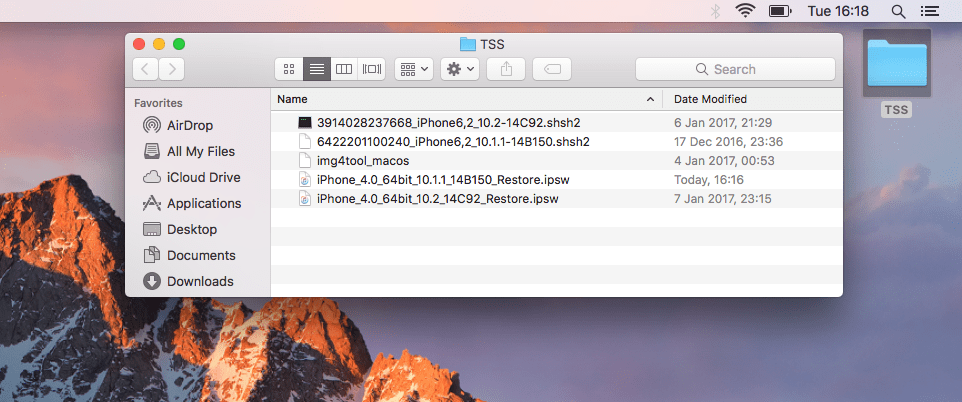This screenshot has width=962, height=402.
Task: Click the Favorites sidebar heading
Action: click(158, 103)
